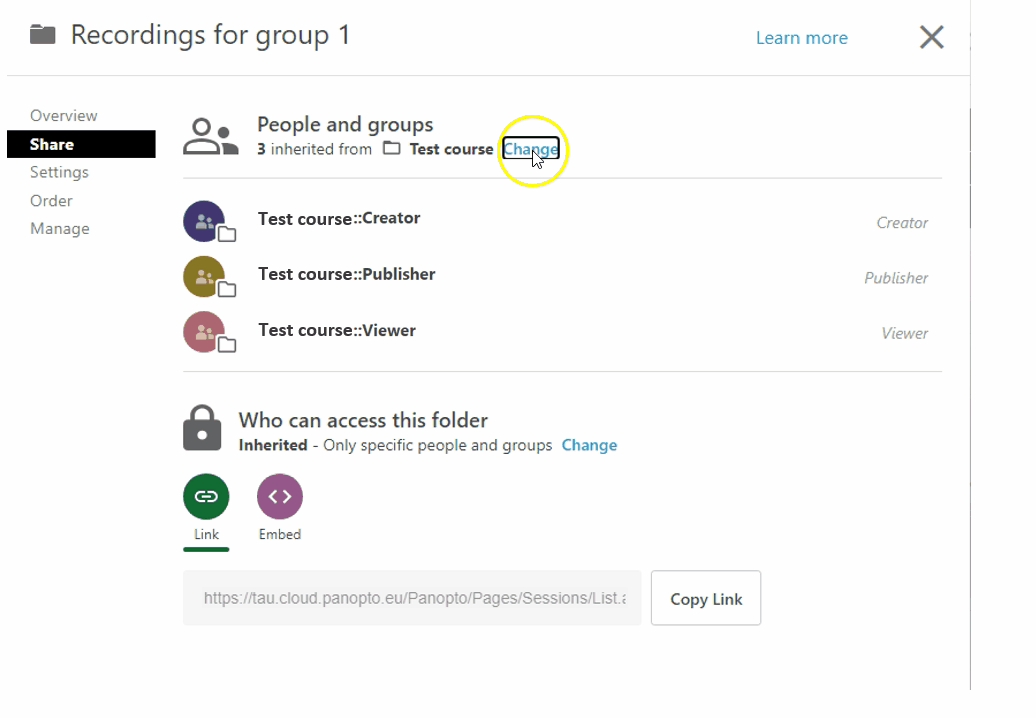Switch to the Order tab
This screenshot has height=718, width=1036.
point(51,201)
